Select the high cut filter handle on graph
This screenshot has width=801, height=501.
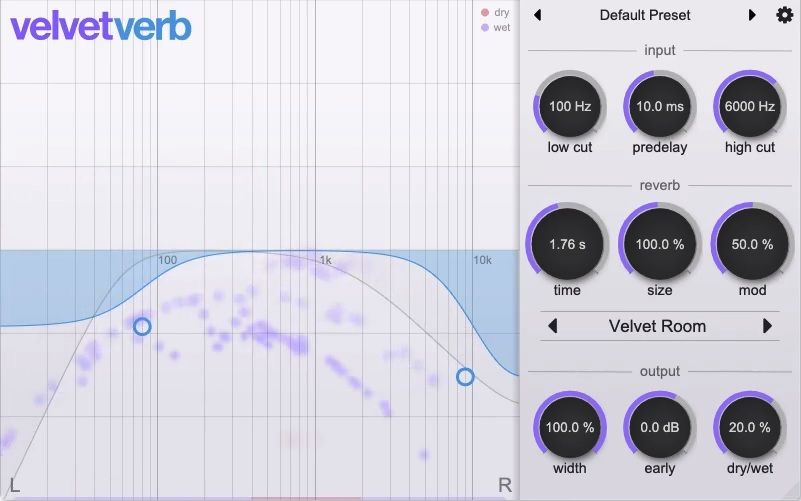pos(465,377)
